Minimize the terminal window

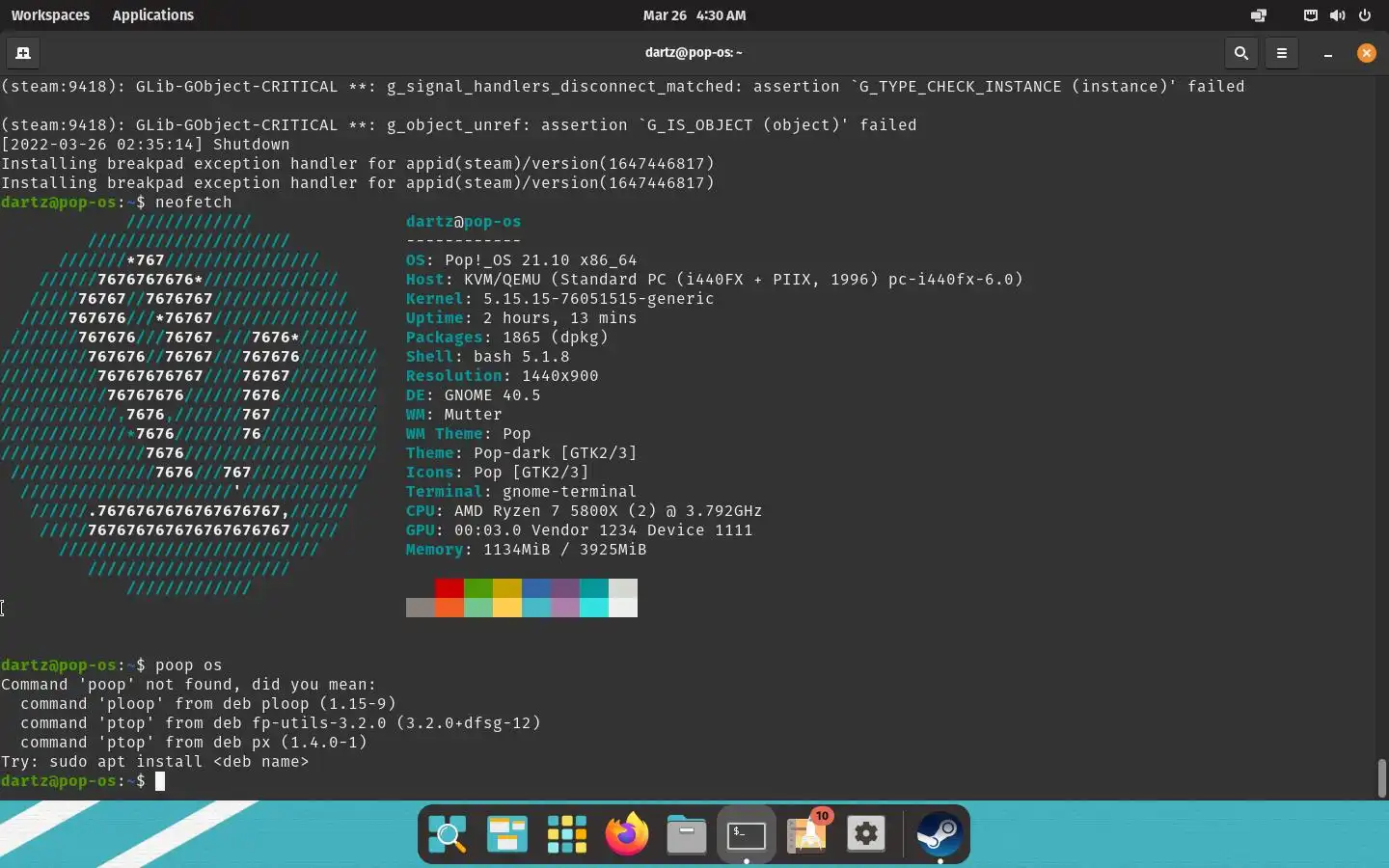tap(1328, 54)
